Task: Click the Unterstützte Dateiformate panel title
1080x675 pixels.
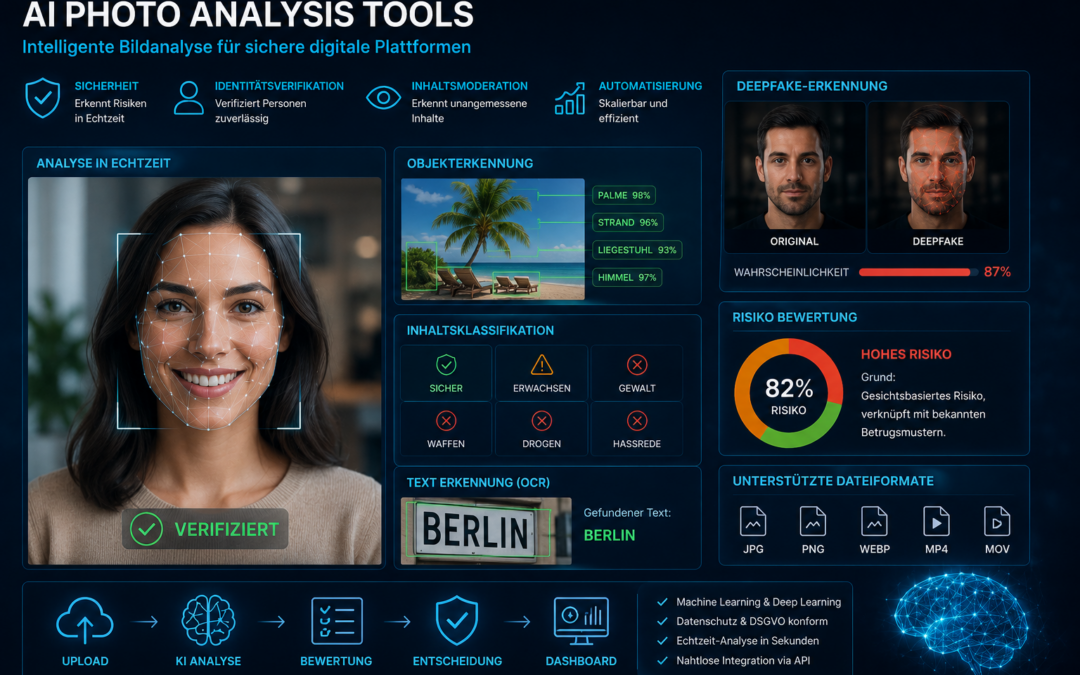Action: coord(833,481)
